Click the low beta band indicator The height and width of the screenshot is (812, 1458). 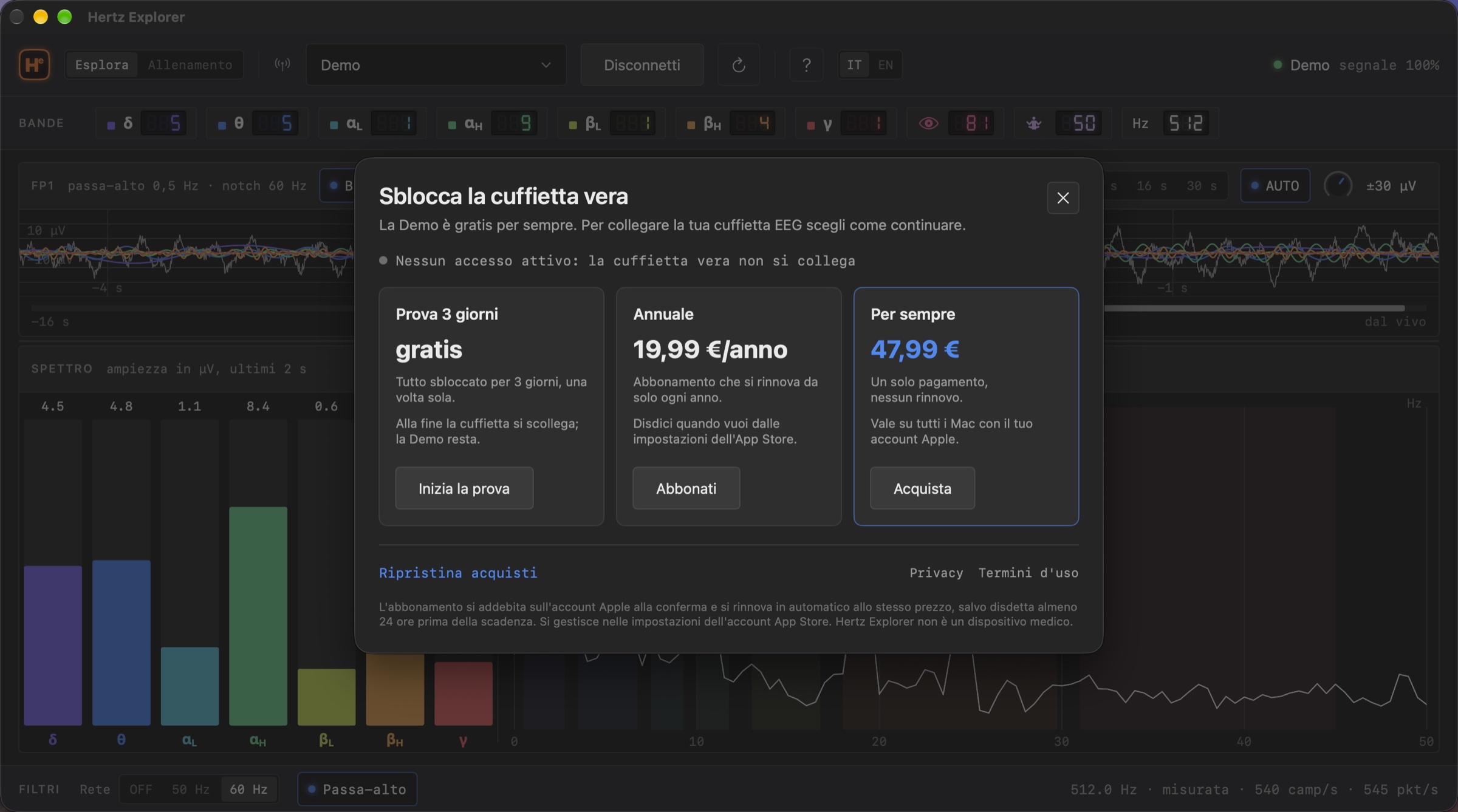pyautogui.click(x=611, y=123)
